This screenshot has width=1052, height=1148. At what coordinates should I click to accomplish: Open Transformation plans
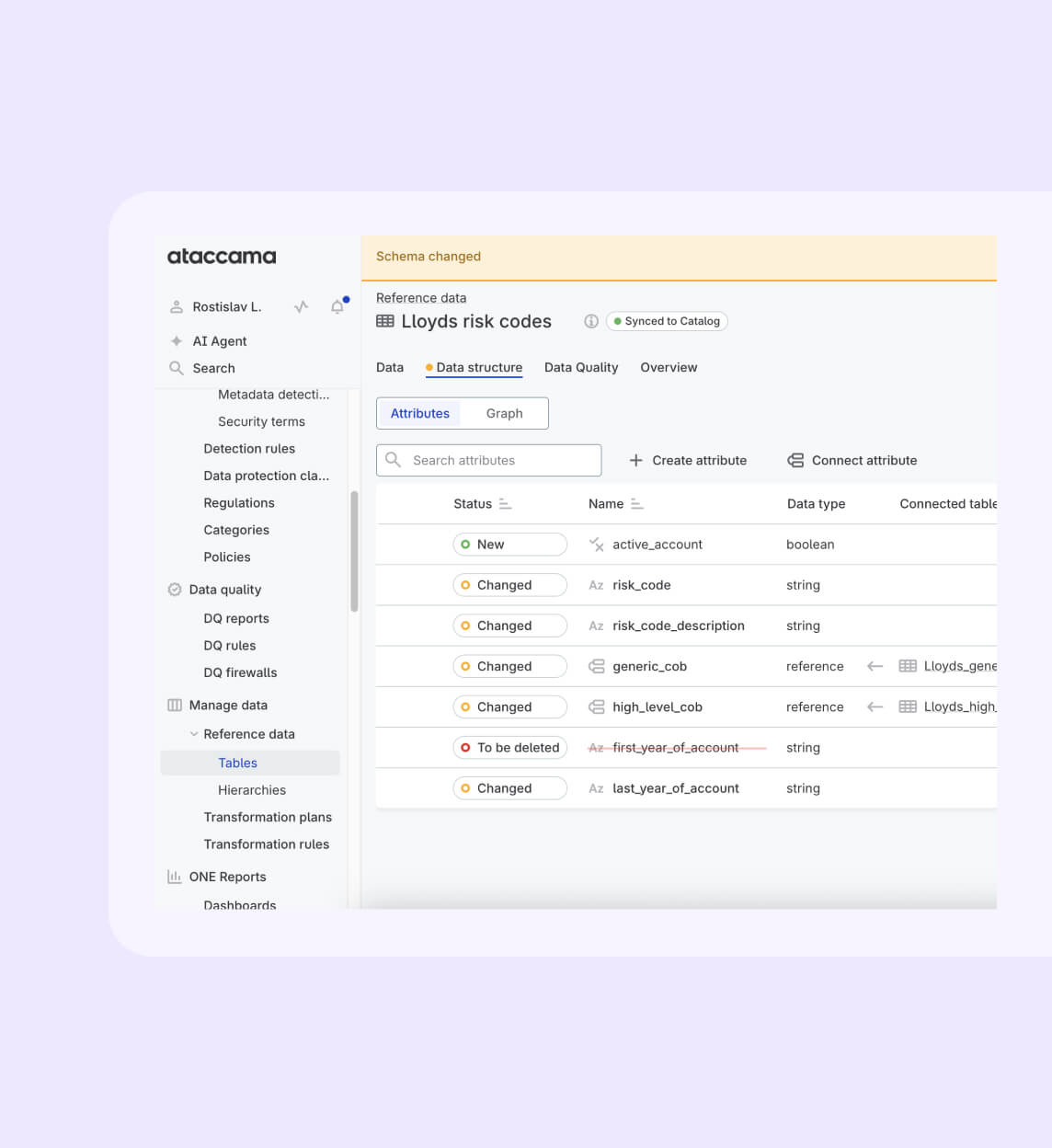(x=268, y=817)
